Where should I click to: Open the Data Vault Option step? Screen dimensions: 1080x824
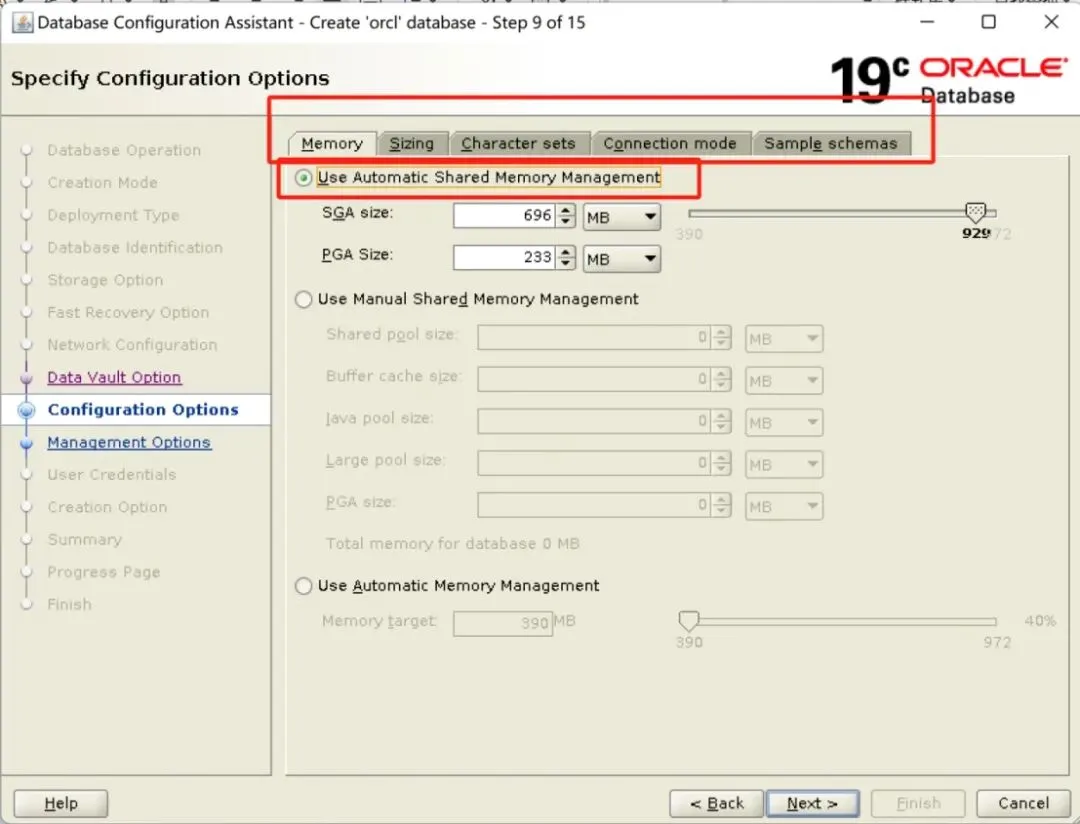pos(114,378)
